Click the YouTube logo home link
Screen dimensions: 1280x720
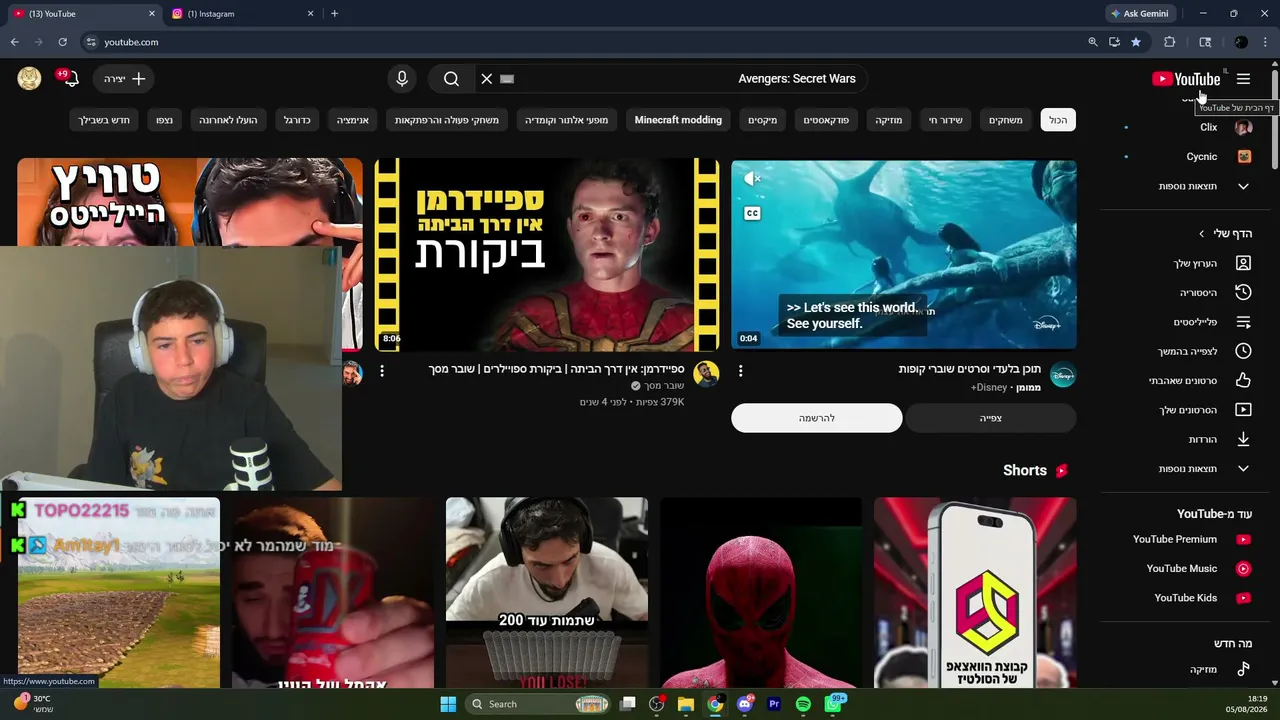click(1186, 79)
